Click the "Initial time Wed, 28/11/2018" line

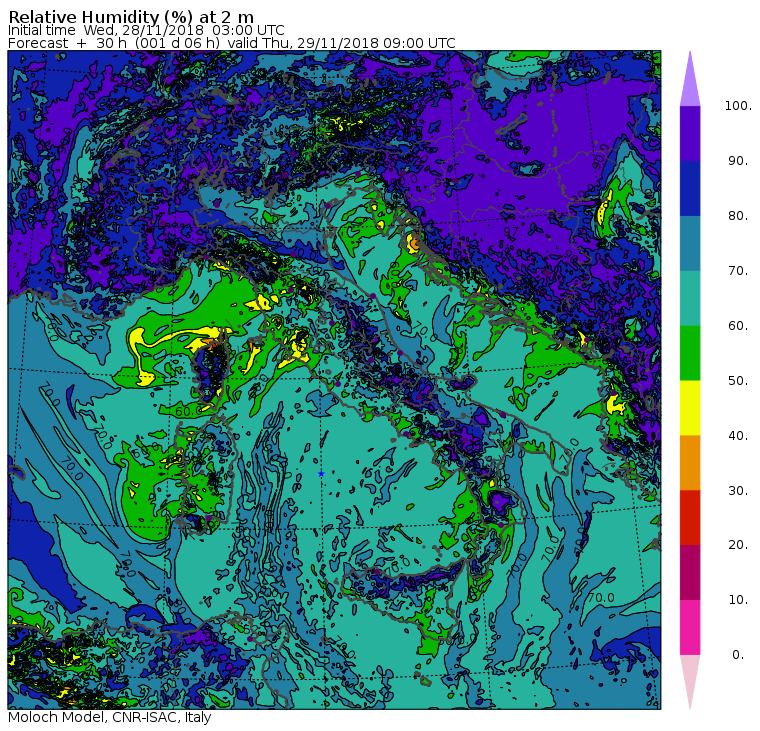[x=146, y=30]
